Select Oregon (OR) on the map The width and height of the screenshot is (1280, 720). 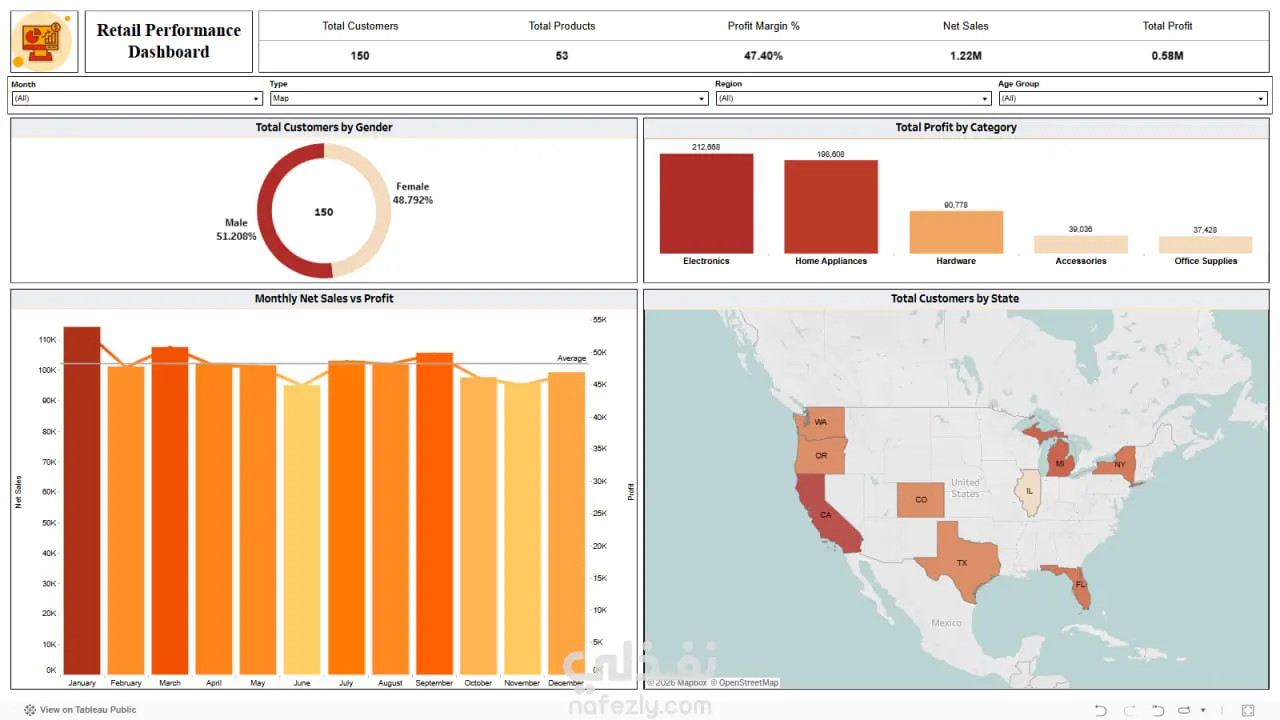(x=821, y=456)
